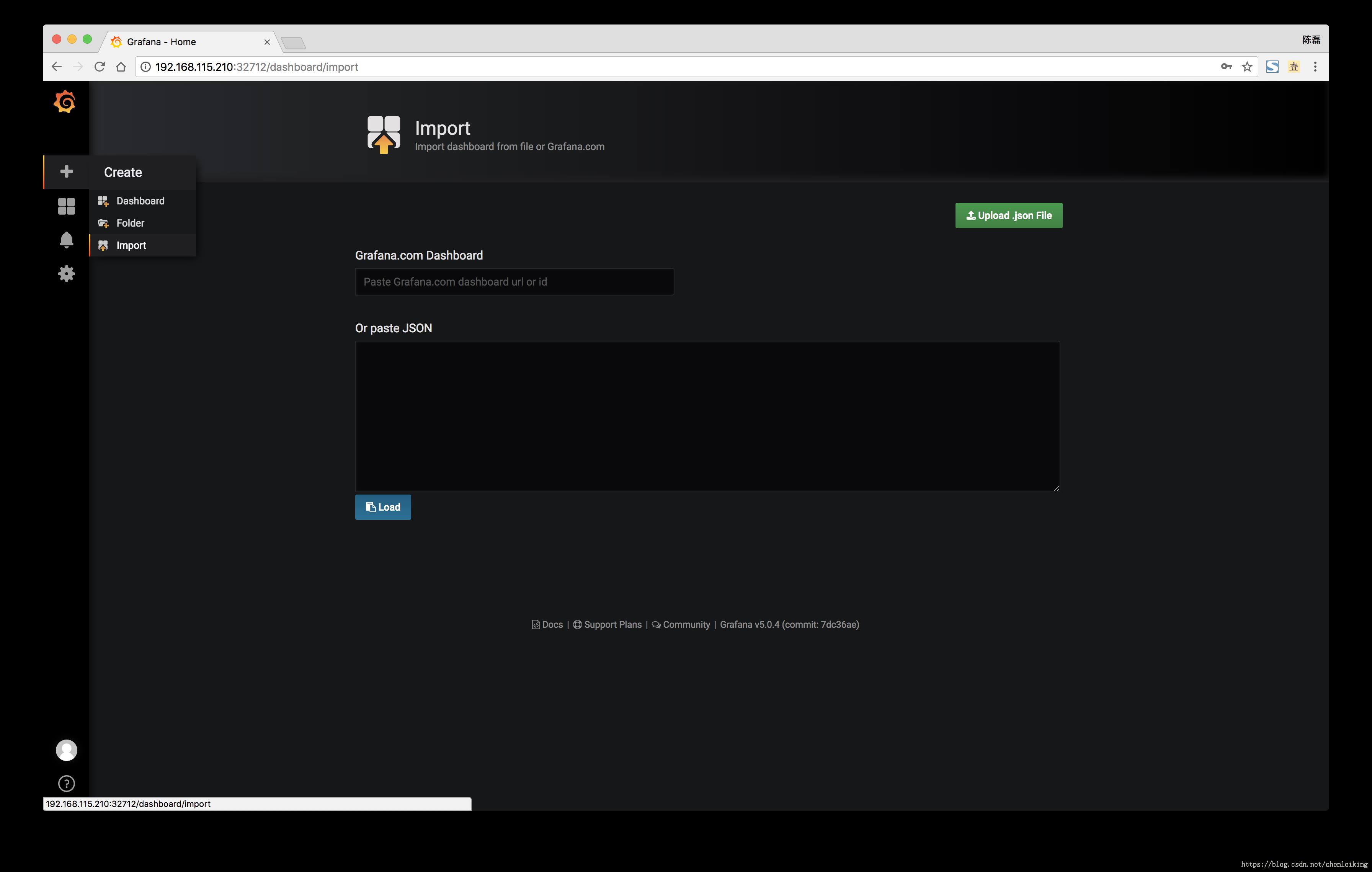Click the Upload .json File button
The height and width of the screenshot is (872, 1372).
pos(1008,215)
